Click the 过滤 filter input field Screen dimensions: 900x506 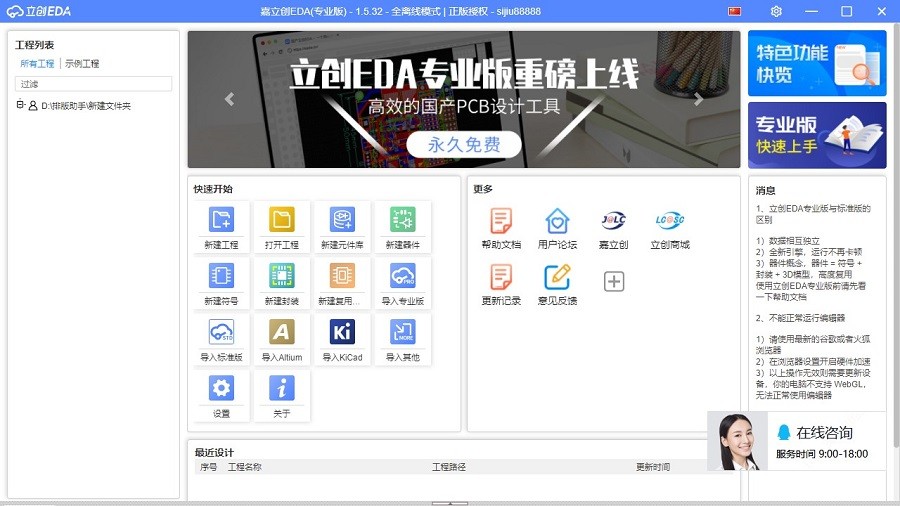(x=93, y=84)
